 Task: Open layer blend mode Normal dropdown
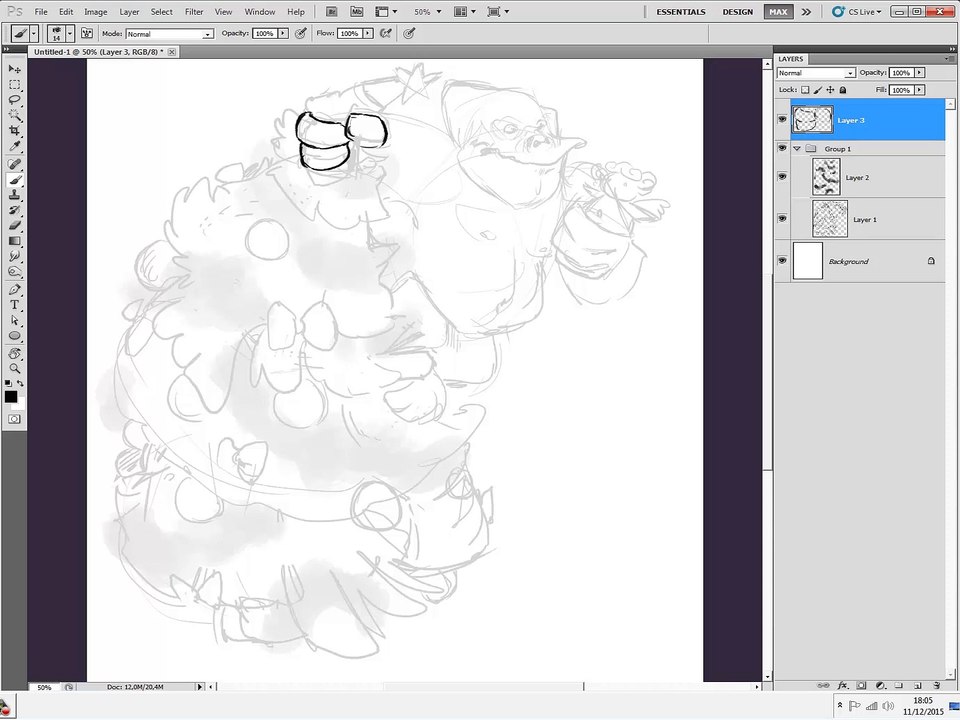pyautogui.click(x=816, y=73)
